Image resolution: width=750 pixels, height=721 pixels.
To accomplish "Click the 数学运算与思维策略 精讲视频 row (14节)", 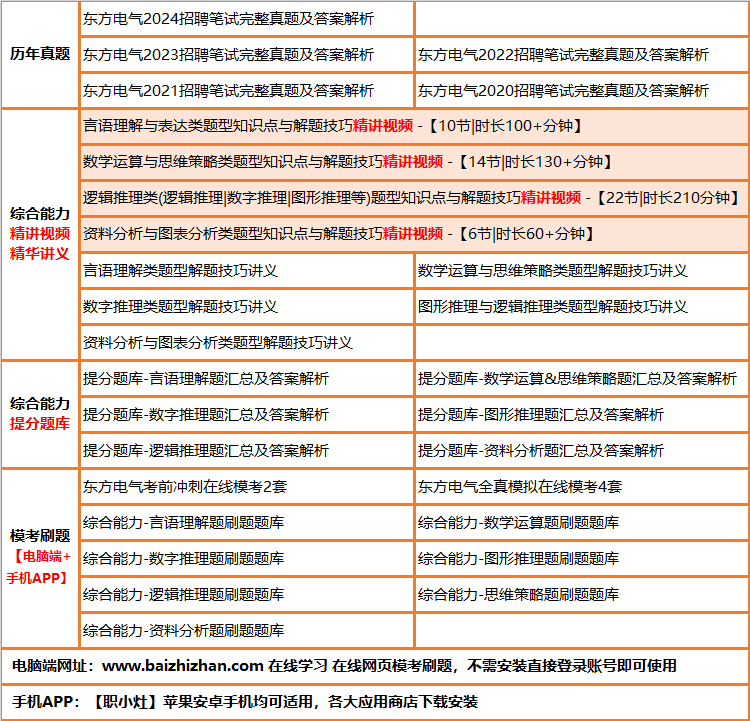I will click(x=414, y=162).
